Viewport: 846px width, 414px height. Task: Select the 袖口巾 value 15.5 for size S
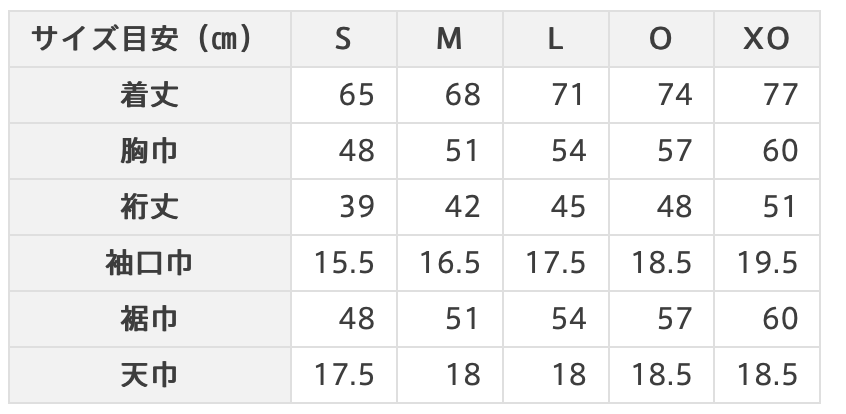coord(344,263)
